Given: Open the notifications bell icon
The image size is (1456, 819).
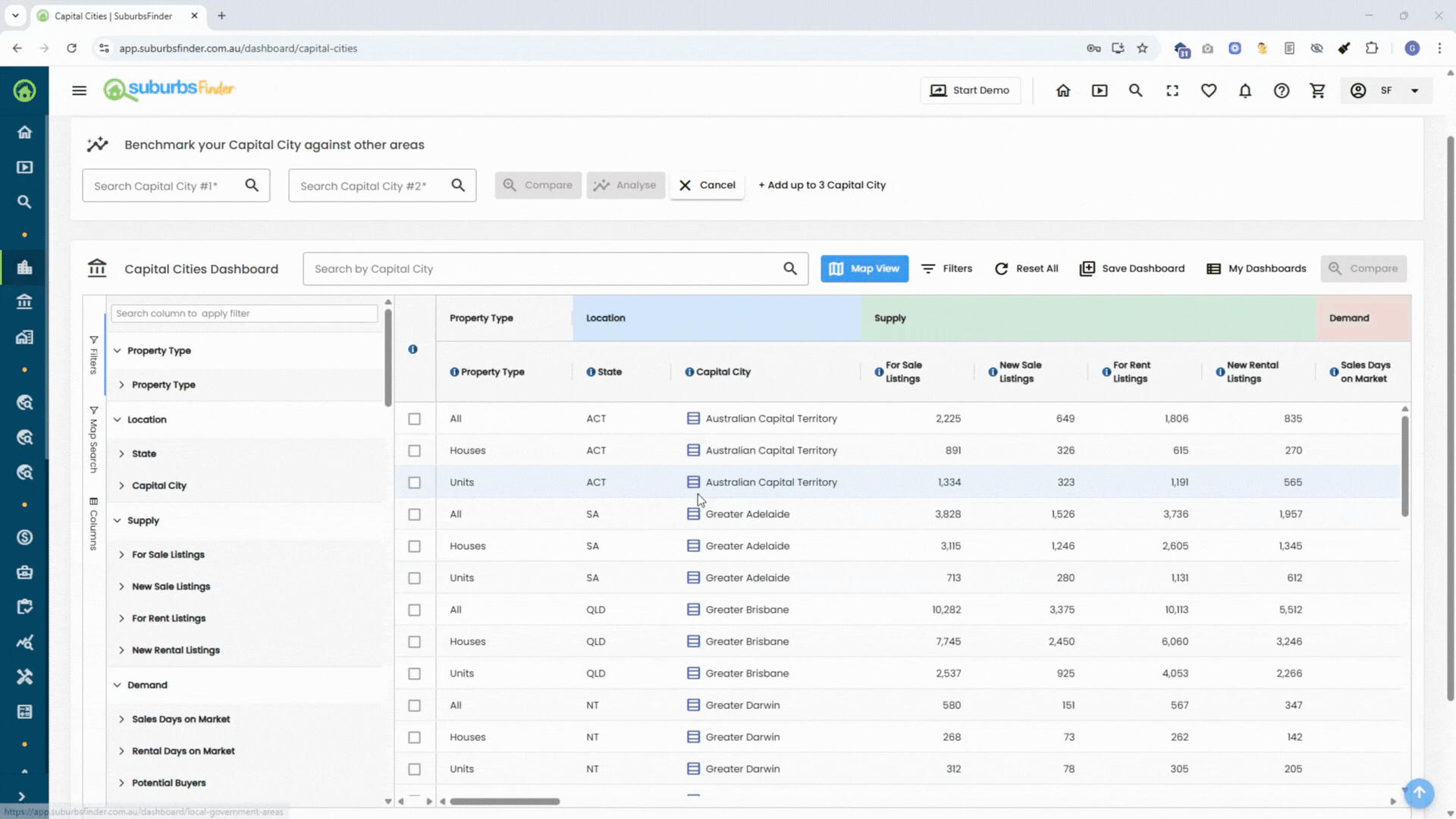Looking at the screenshot, I should (1244, 90).
